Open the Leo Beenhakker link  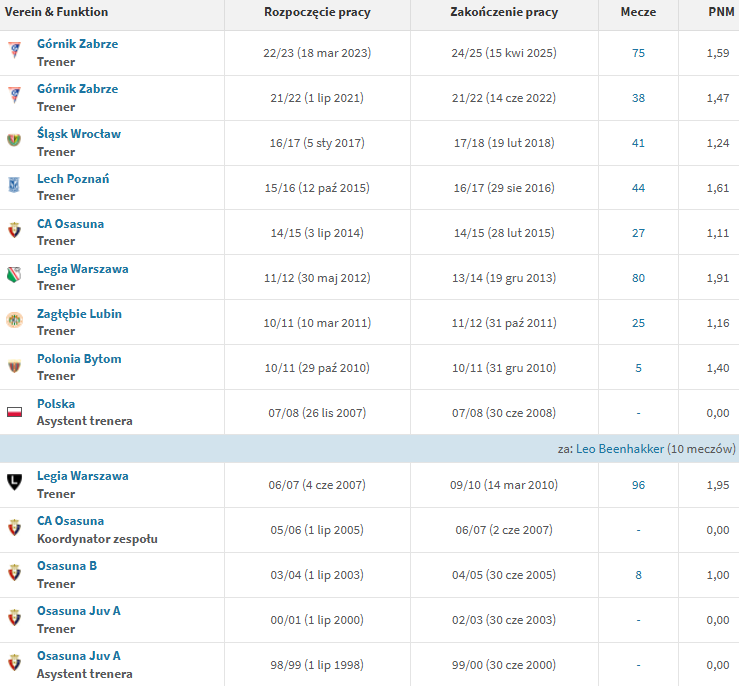point(620,449)
